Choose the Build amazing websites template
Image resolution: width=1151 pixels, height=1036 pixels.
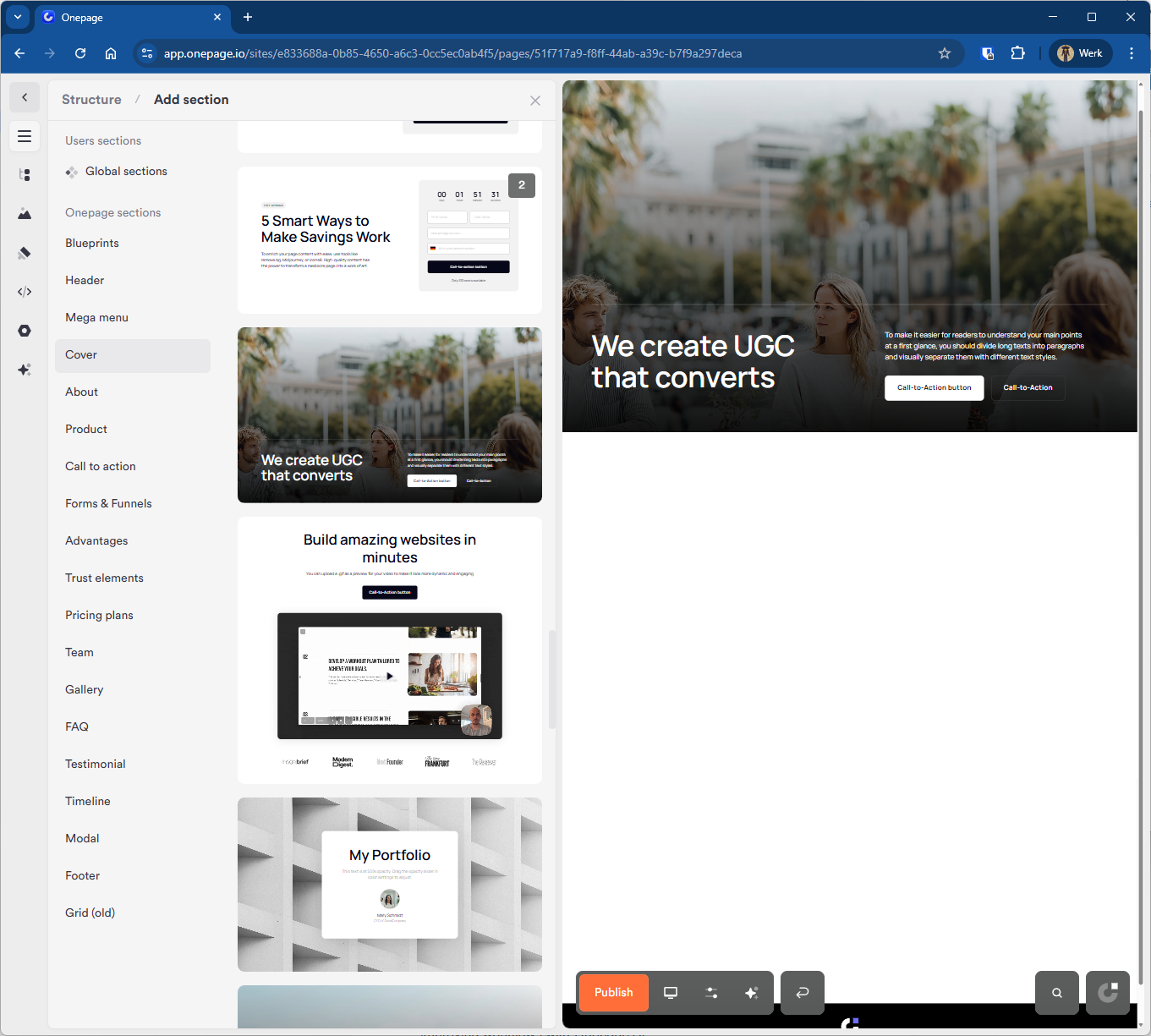[390, 650]
